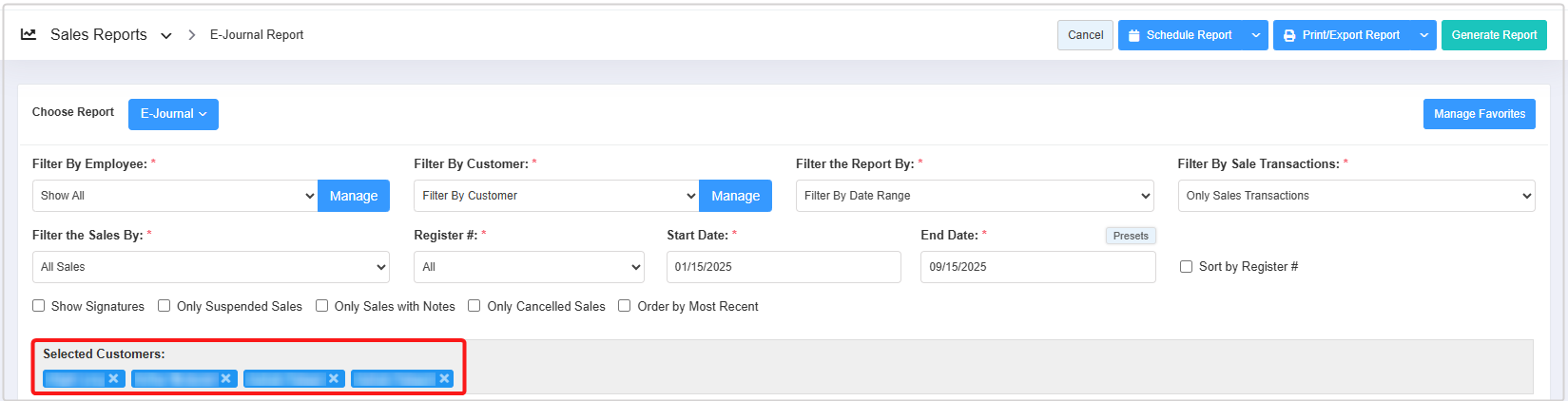Expand the Print/Export Report dropdown arrow
Screen dimensions: 1568x401
(1423, 35)
